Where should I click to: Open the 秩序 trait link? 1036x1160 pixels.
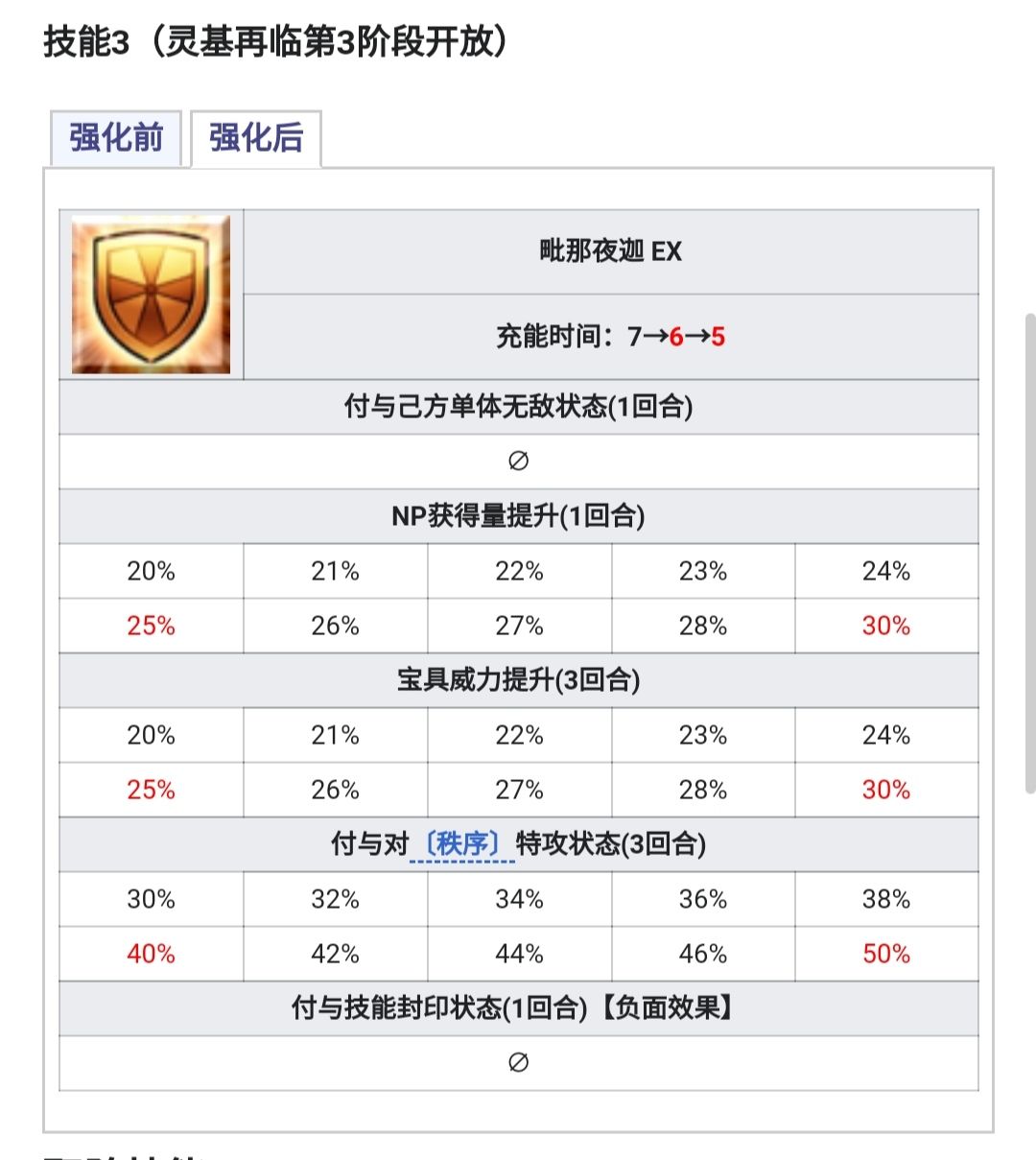tap(462, 844)
